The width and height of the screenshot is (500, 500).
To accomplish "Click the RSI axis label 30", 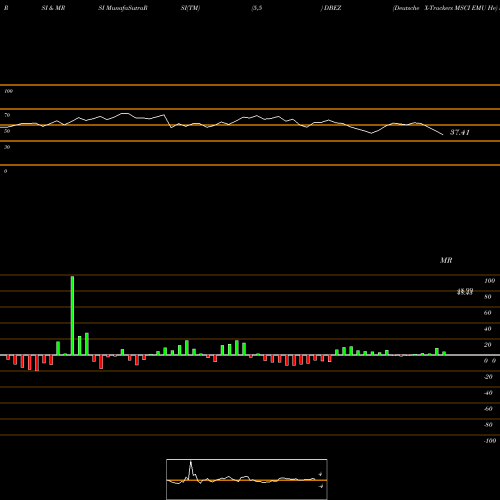I will (7, 147).
